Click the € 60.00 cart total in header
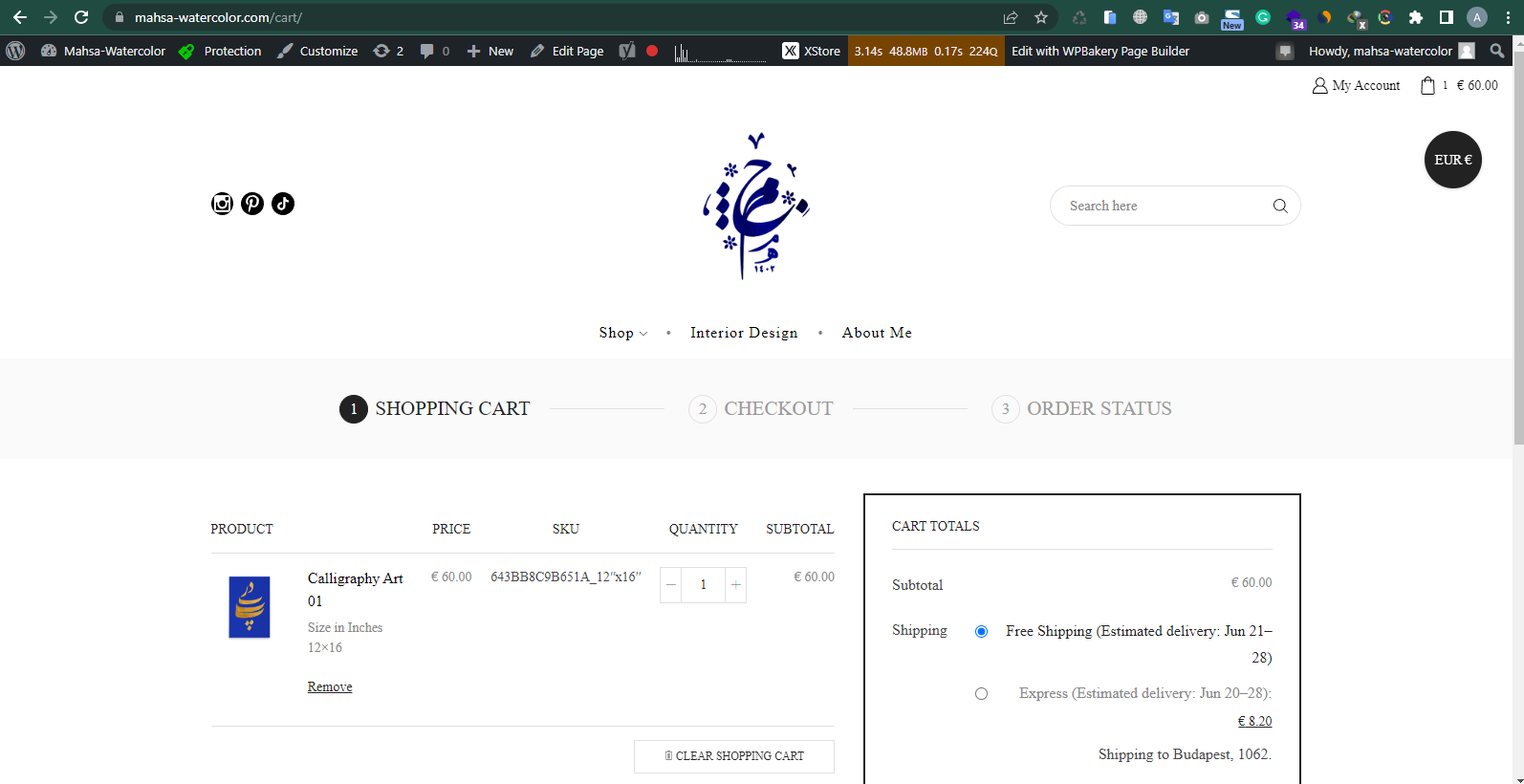1524x784 pixels. coord(1477,85)
